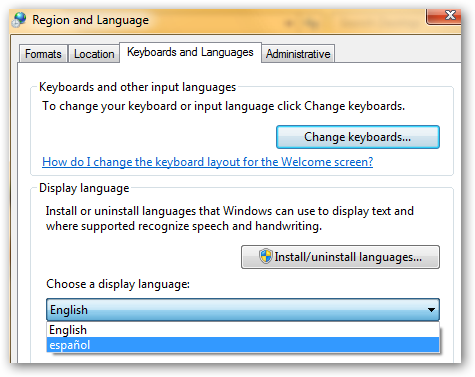
Task: Click the shield icon on Install/uninstall languages
Action: [266, 256]
